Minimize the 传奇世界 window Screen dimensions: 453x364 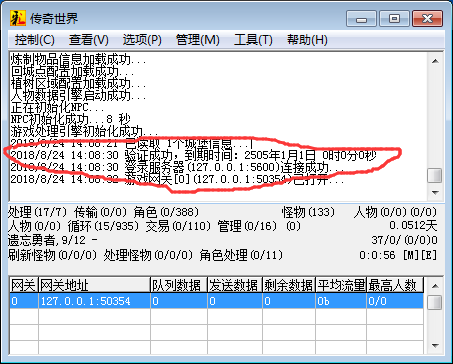click(361, 19)
